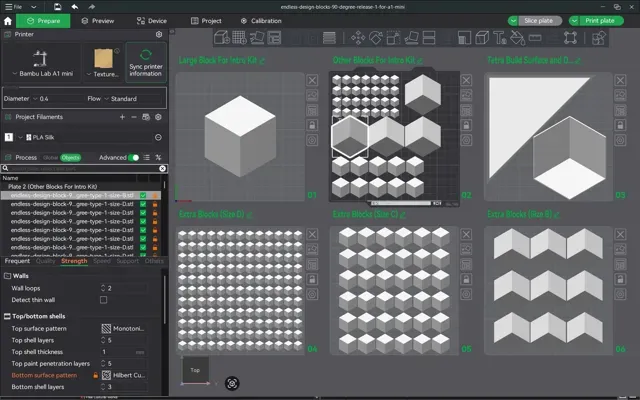This screenshot has width=640, height=400.
Task: Select the Lay on face tool
Action: 411,38
